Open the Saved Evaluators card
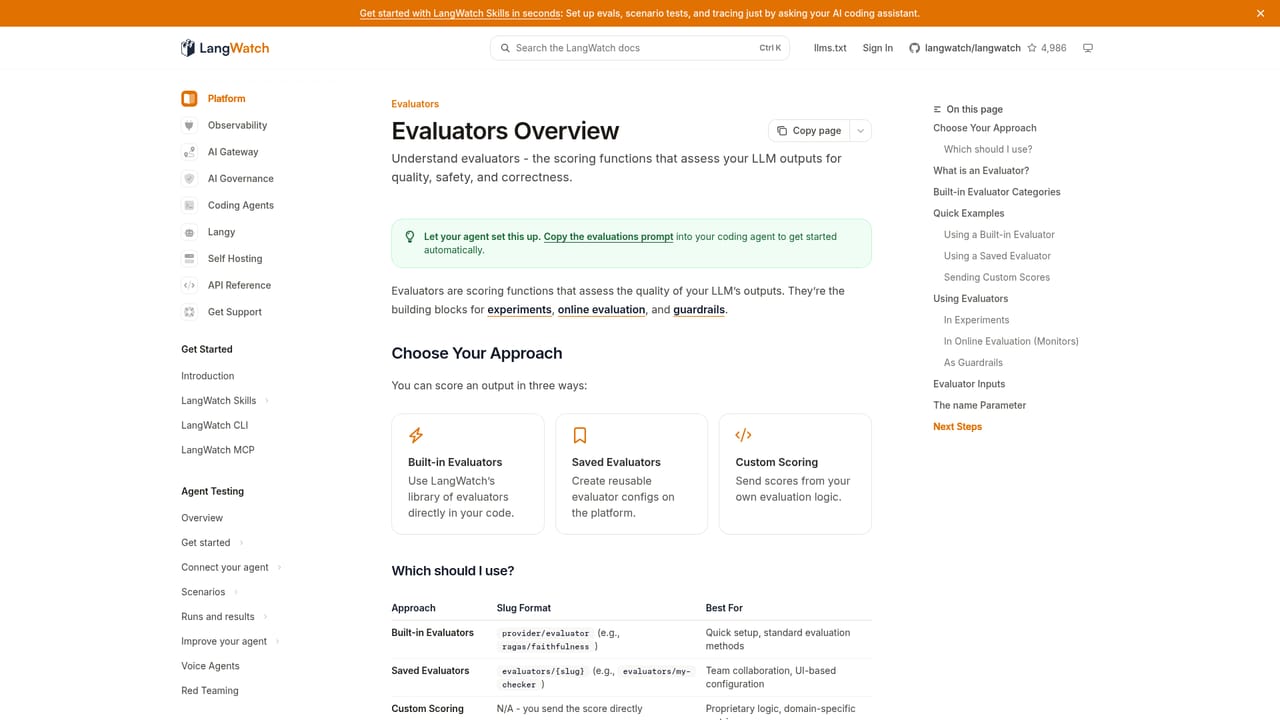The image size is (1280, 720). 632,474
